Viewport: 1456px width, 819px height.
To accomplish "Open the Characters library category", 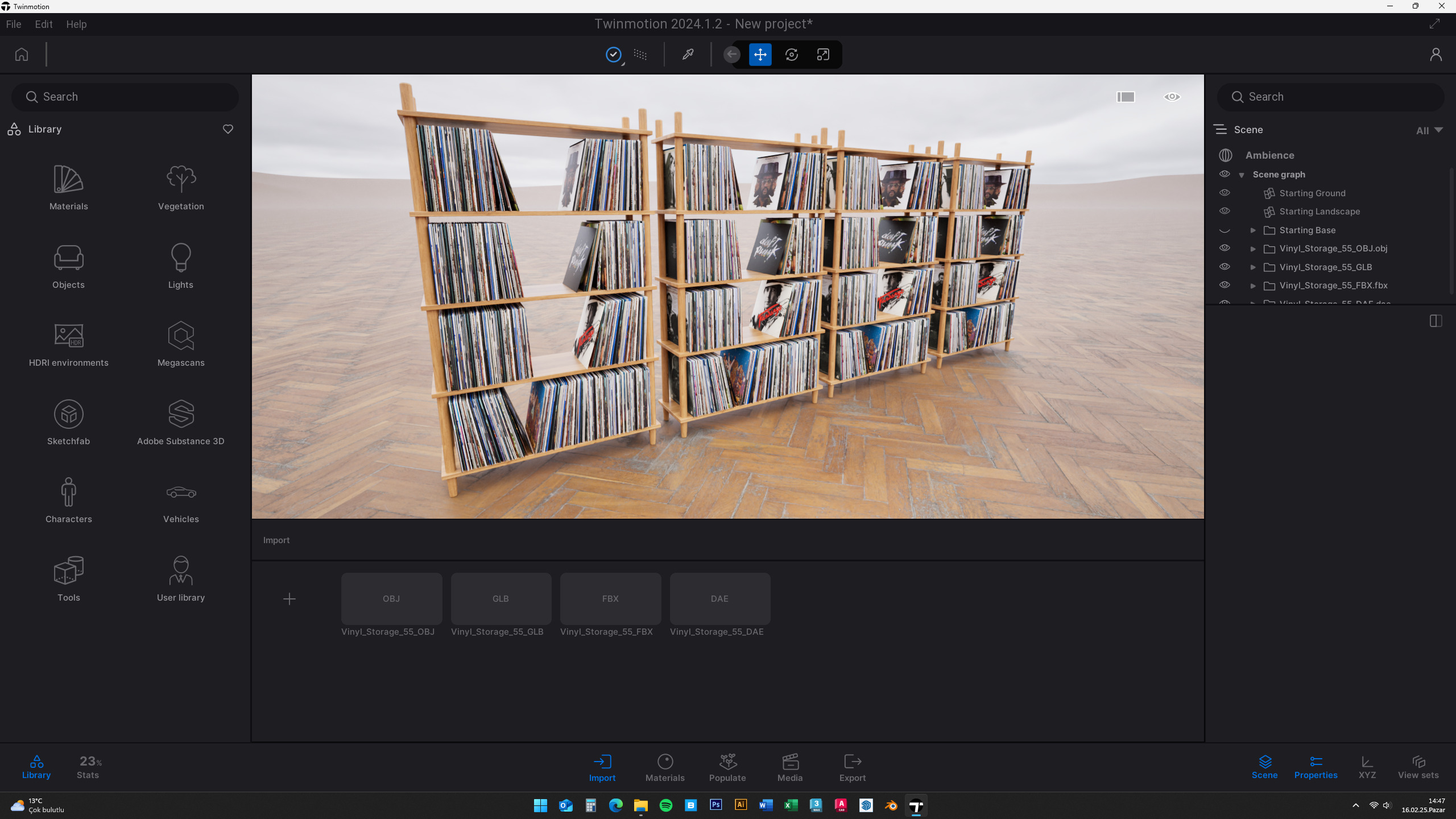I will pyautogui.click(x=68, y=500).
